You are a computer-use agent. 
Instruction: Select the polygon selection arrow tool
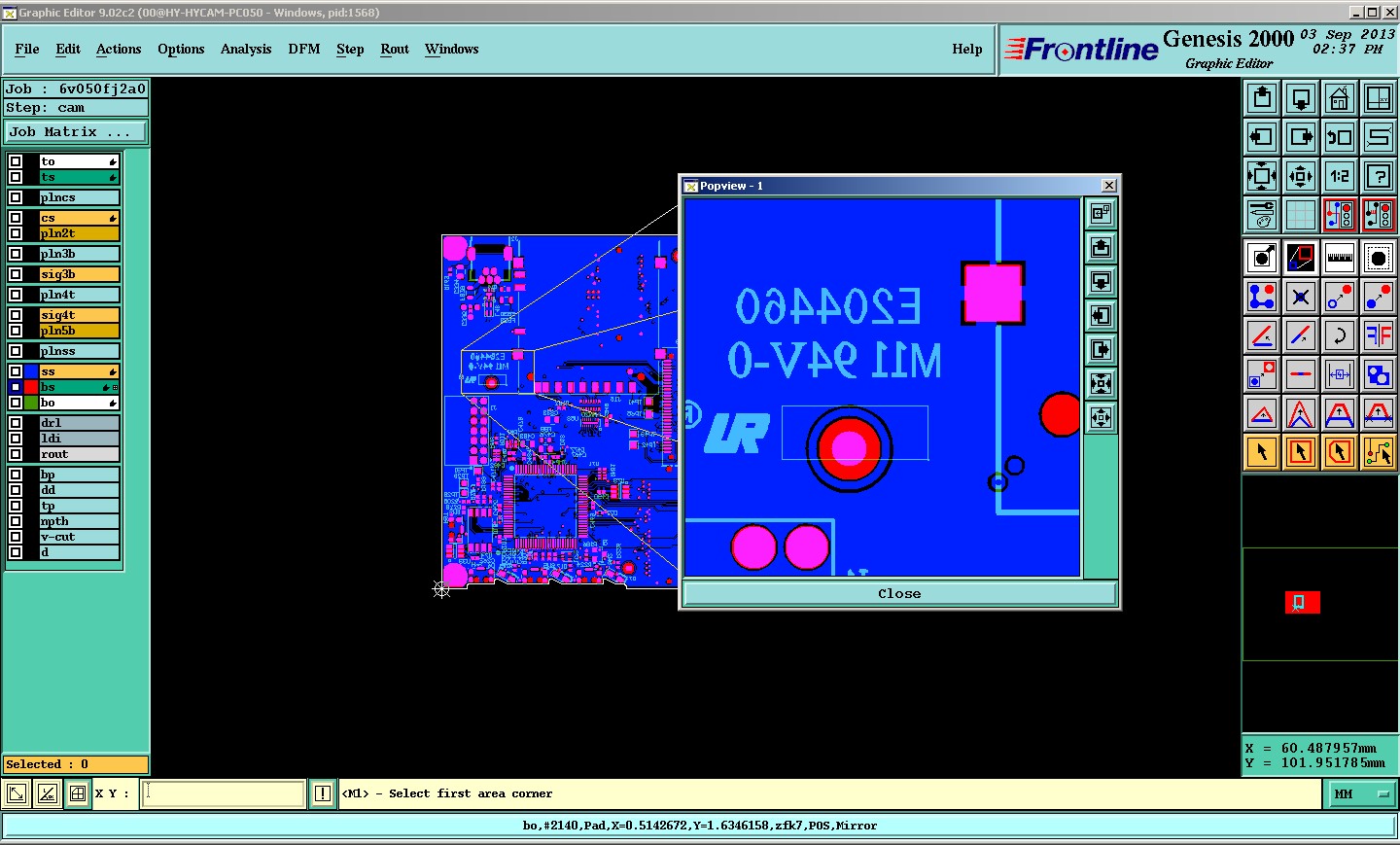click(1340, 452)
